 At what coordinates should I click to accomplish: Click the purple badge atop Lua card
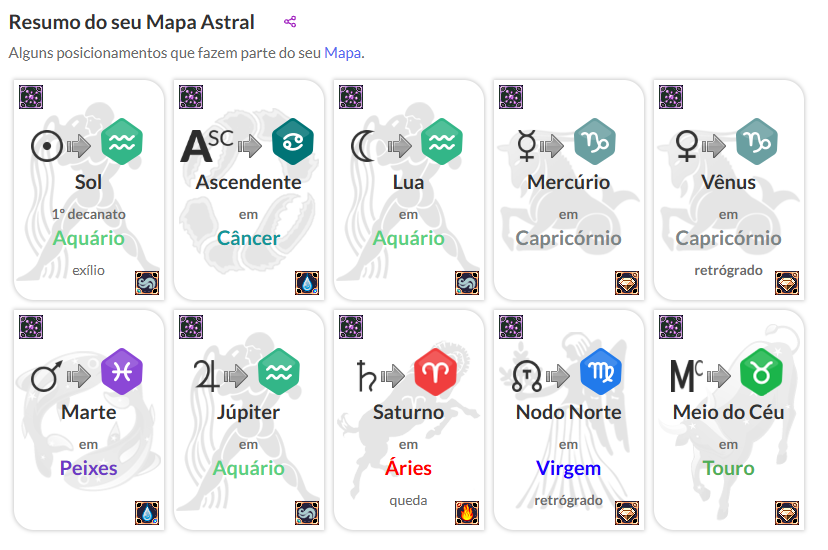(x=351, y=97)
